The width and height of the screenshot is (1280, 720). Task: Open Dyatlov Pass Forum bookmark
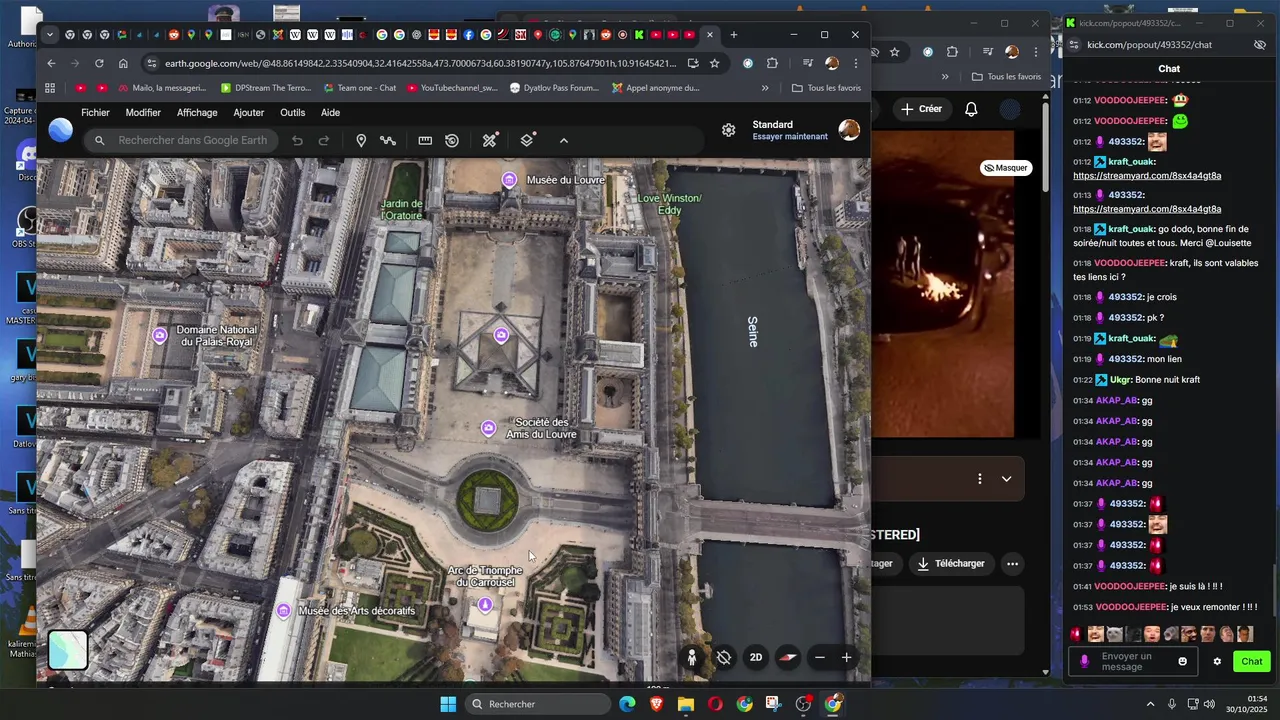pos(554,88)
